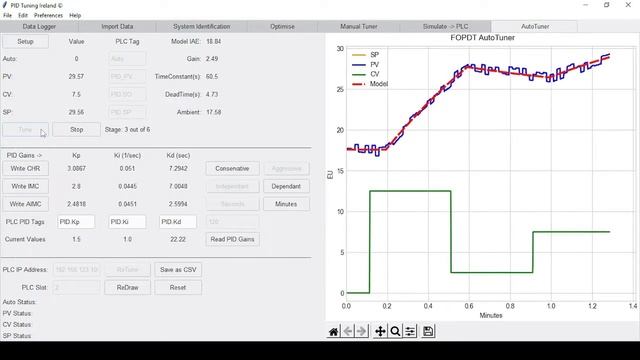This screenshot has width=640, height=360.
Task: Switch to the Import Data tab
Action: coord(117,27)
